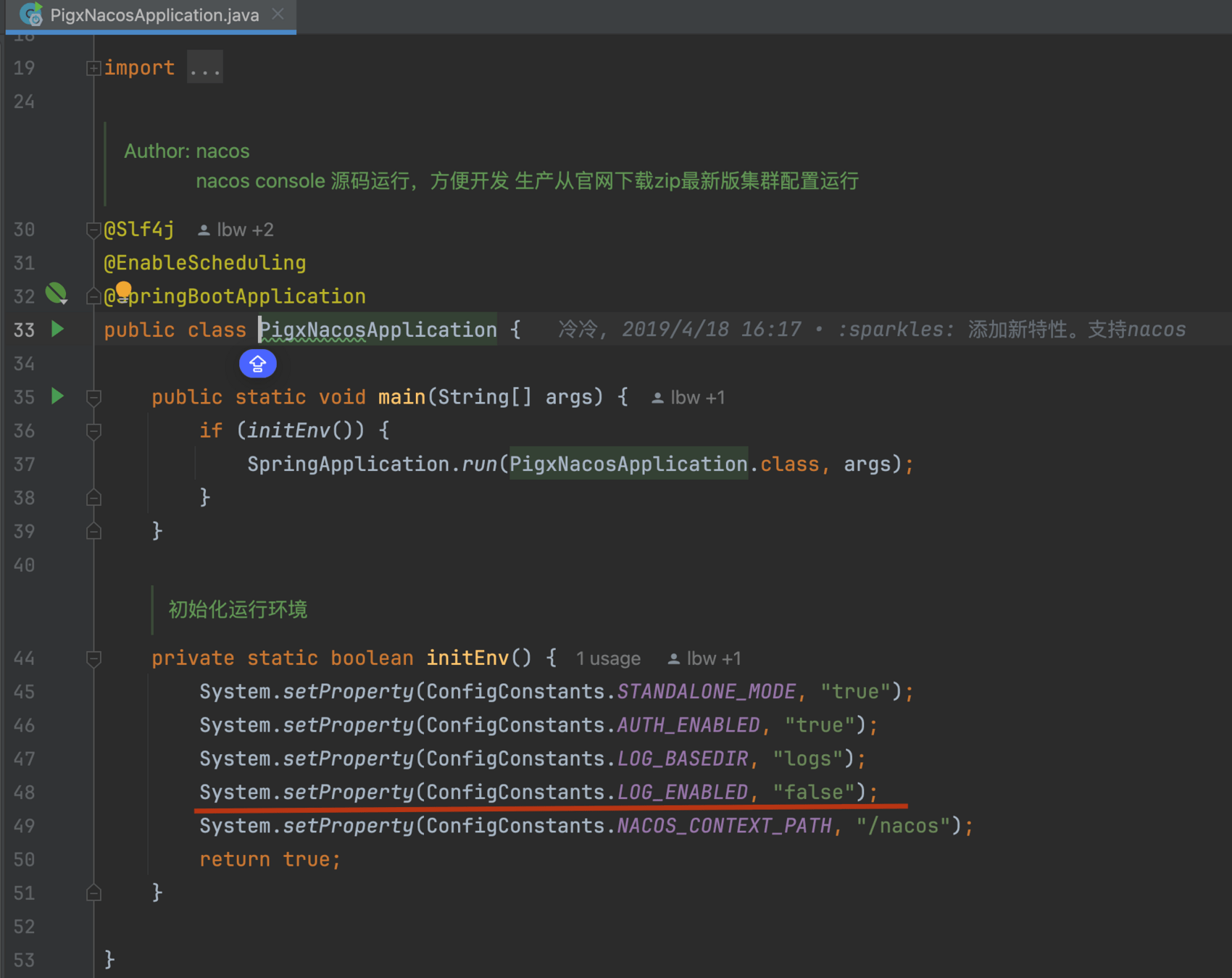
Task: Click the @Slf4j annotation
Action: point(139,230)
